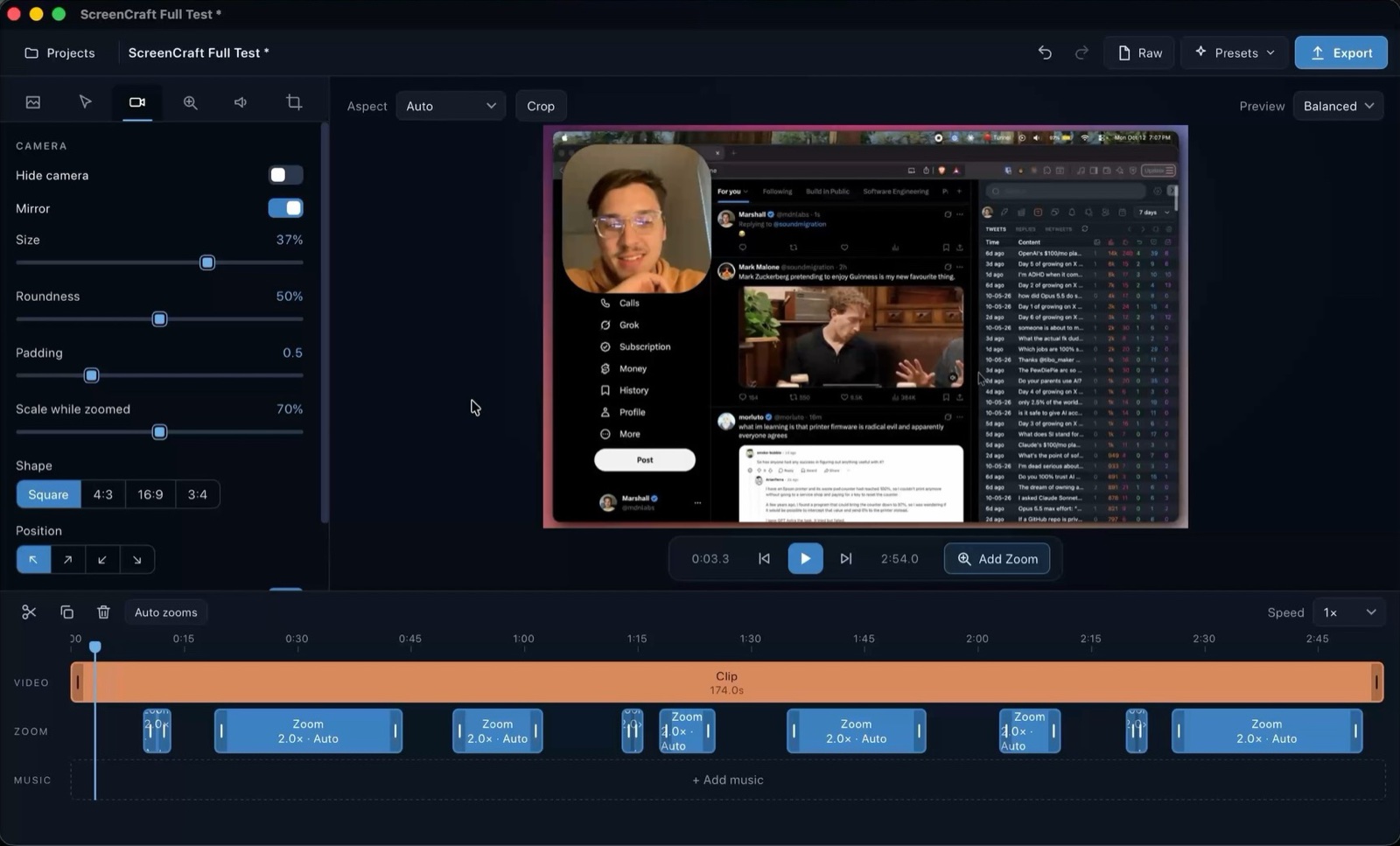The width and height of the screenshot is (1400, 846).
Task: Click the Roundness slider handle
Action: pyautogui.click(x=159, y=319)
